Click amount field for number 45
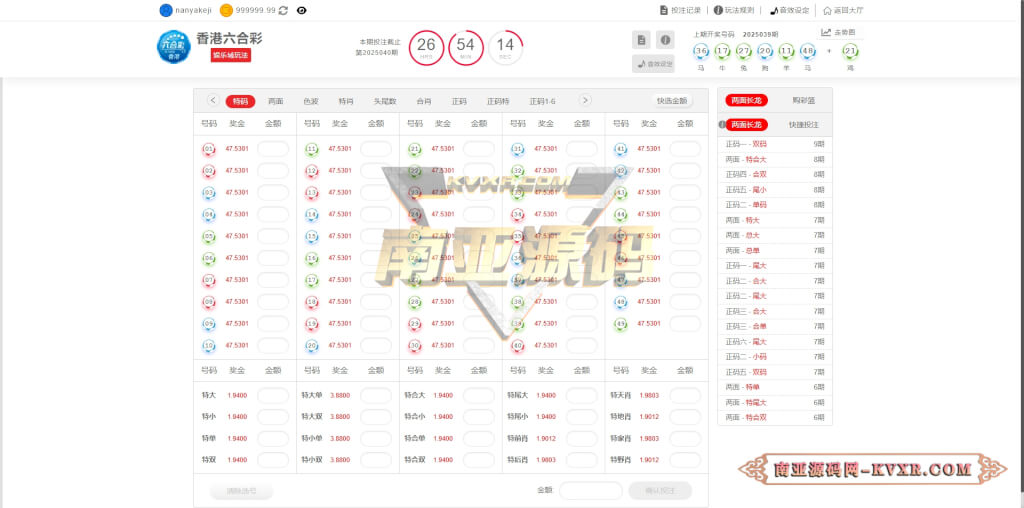Screen dimensions: 1024x508 point(685,236)
